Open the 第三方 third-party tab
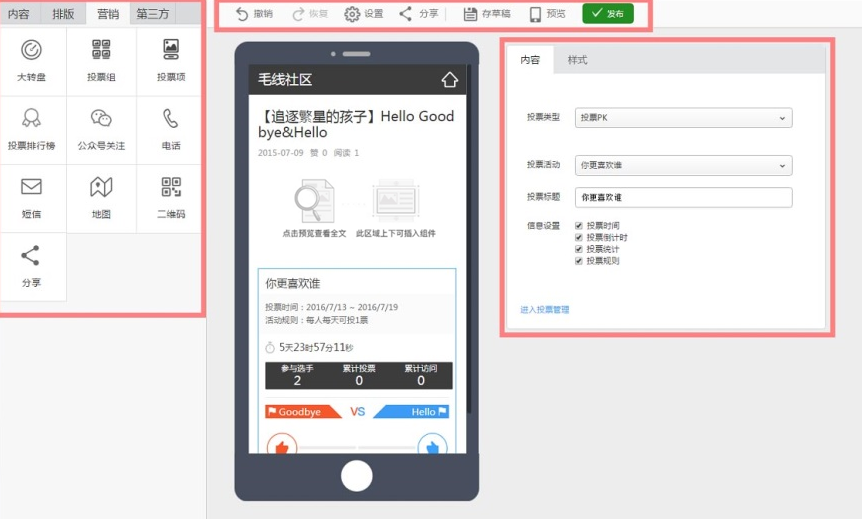The width and height of the screenshot is (862, 519). tap(152, 14)
